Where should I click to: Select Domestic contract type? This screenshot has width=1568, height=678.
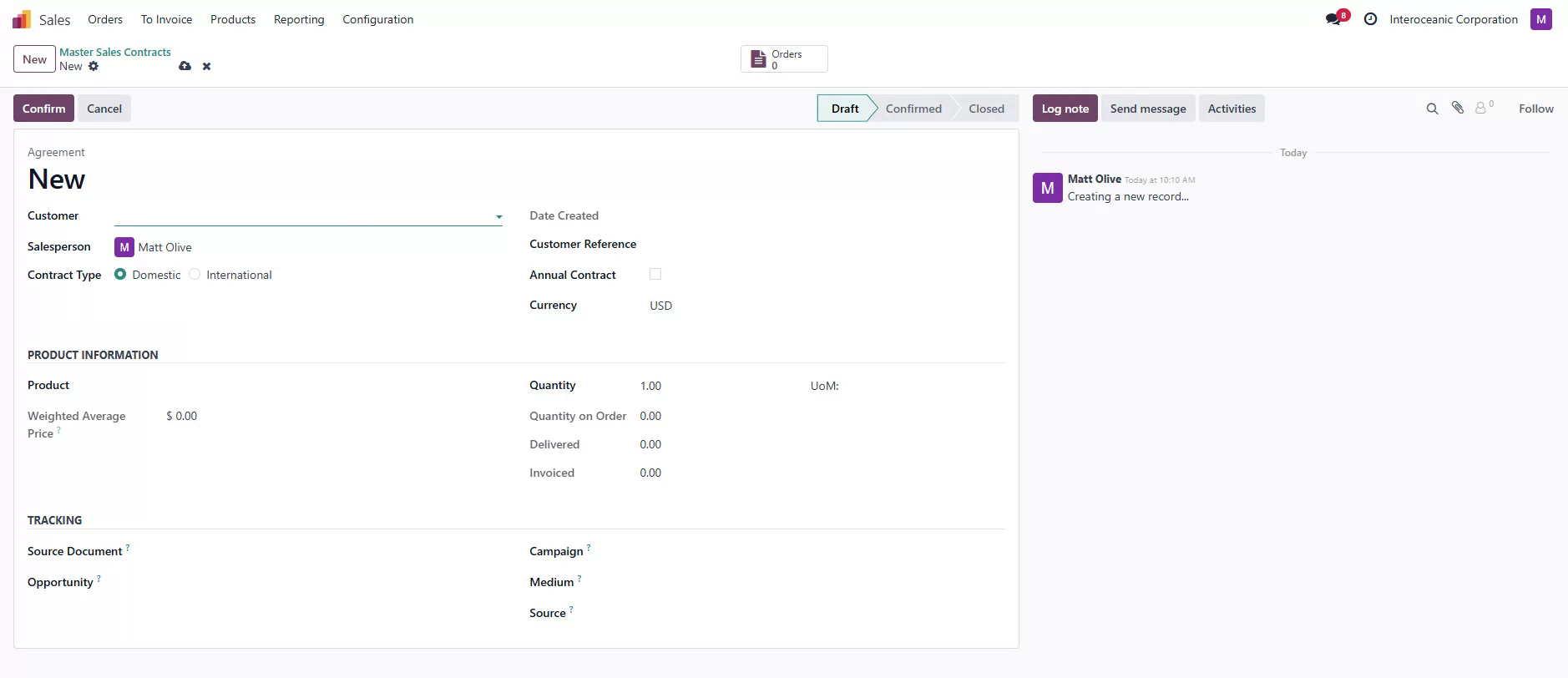[x=120, y=274]
